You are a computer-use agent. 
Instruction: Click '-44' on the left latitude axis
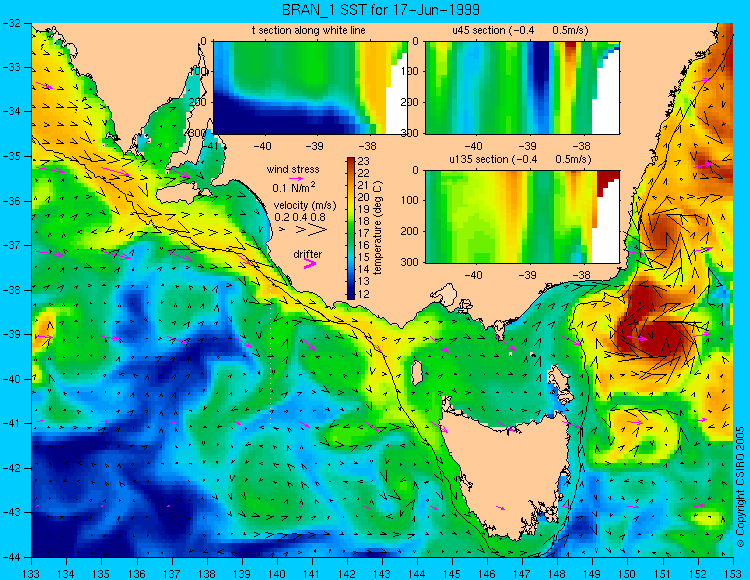click(x=13, y=557)
